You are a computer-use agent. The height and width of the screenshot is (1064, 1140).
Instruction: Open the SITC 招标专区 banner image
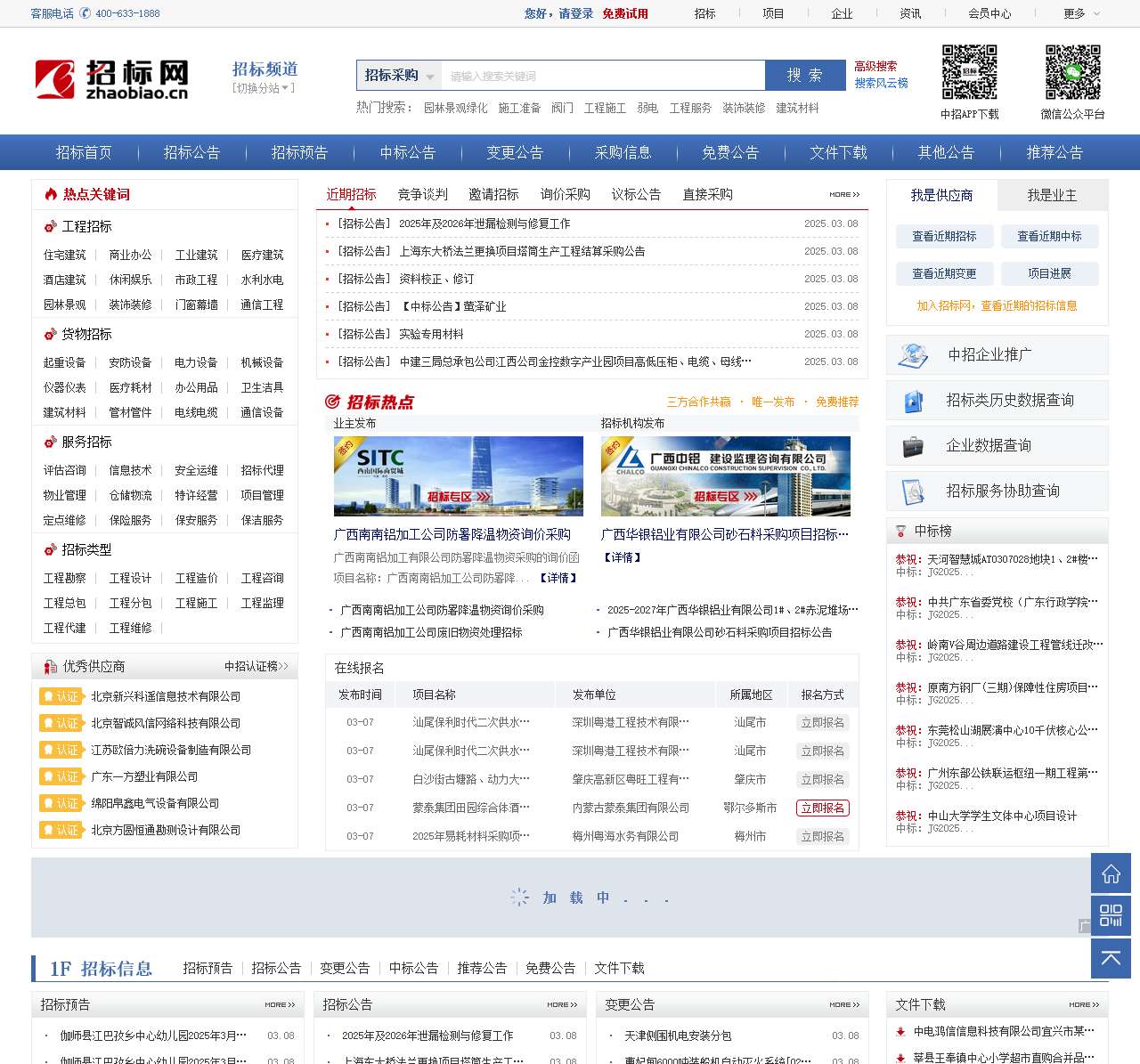pyautogui.click(x=458, y=476)
